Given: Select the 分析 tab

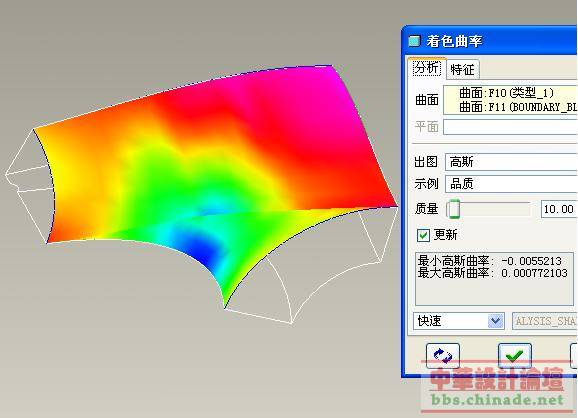Looking at the screenshot, I should tap(427, 68).
